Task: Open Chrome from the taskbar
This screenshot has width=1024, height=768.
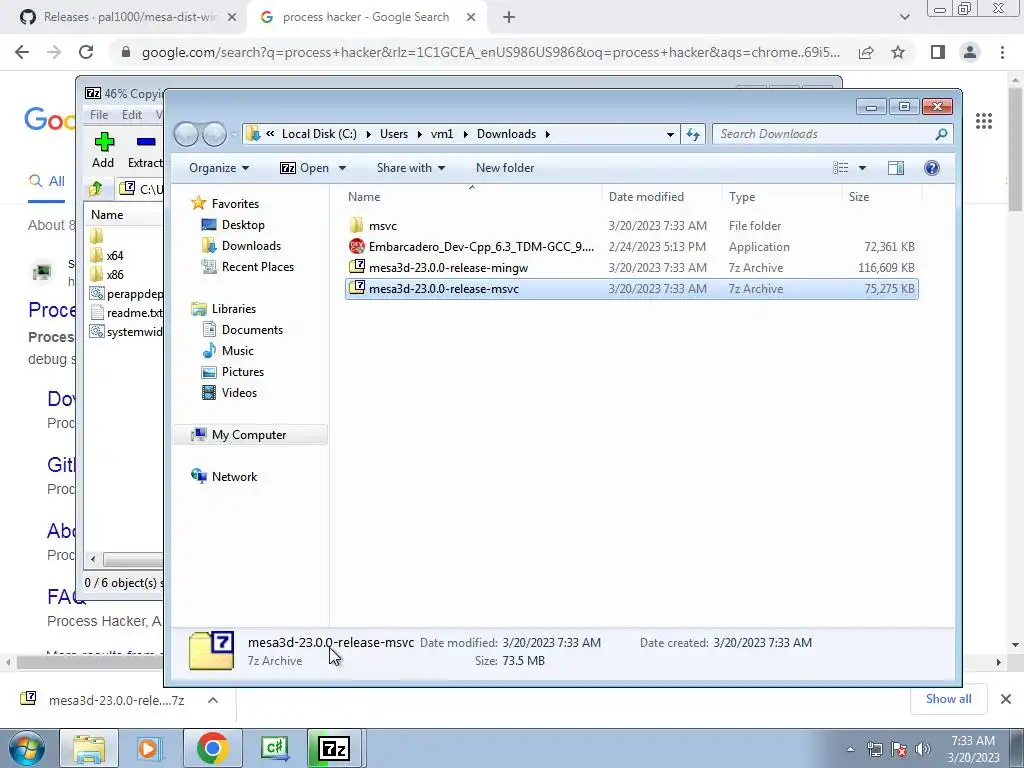Action: [x=212, y=748]
